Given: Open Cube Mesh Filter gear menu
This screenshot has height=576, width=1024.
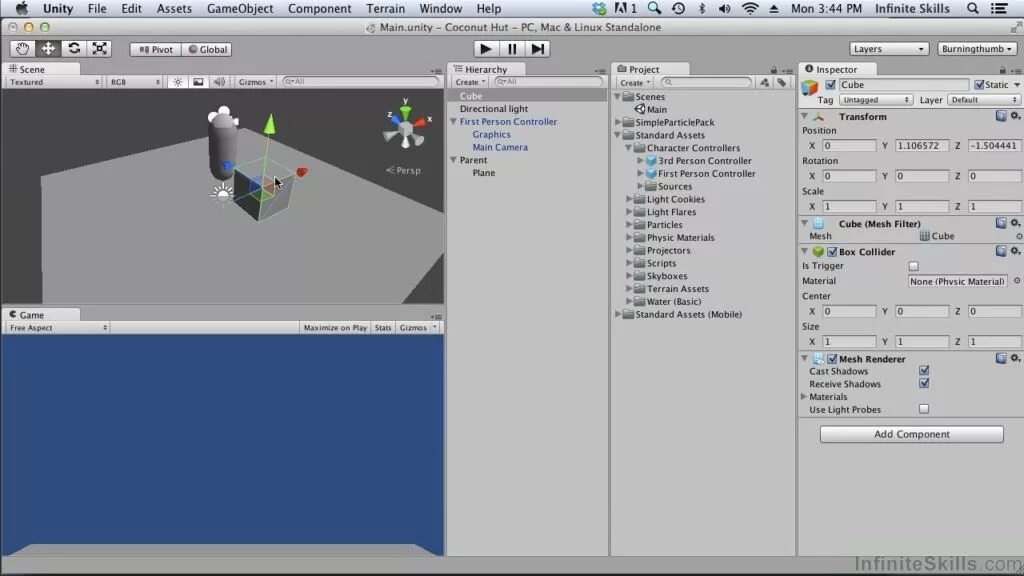Looking at the screenshot, I should coord(1015,223).
